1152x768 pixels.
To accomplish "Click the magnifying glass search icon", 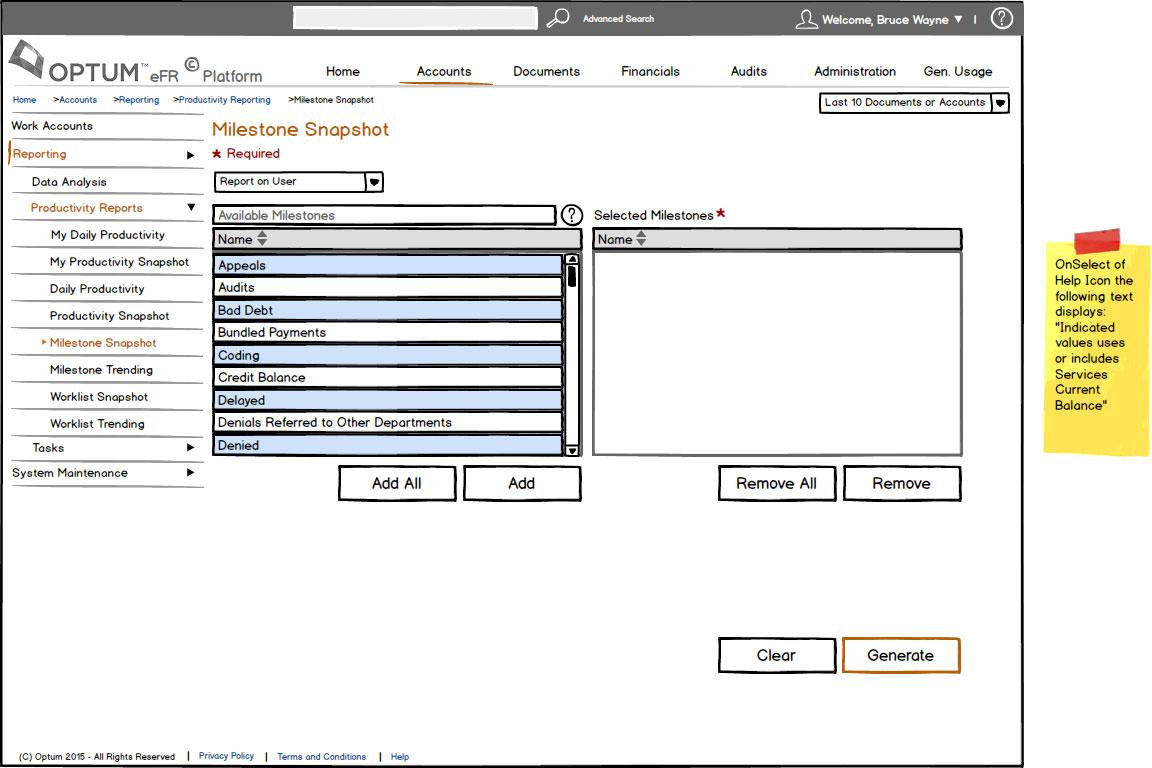I will pyautogui.click(x=558, y=18).
